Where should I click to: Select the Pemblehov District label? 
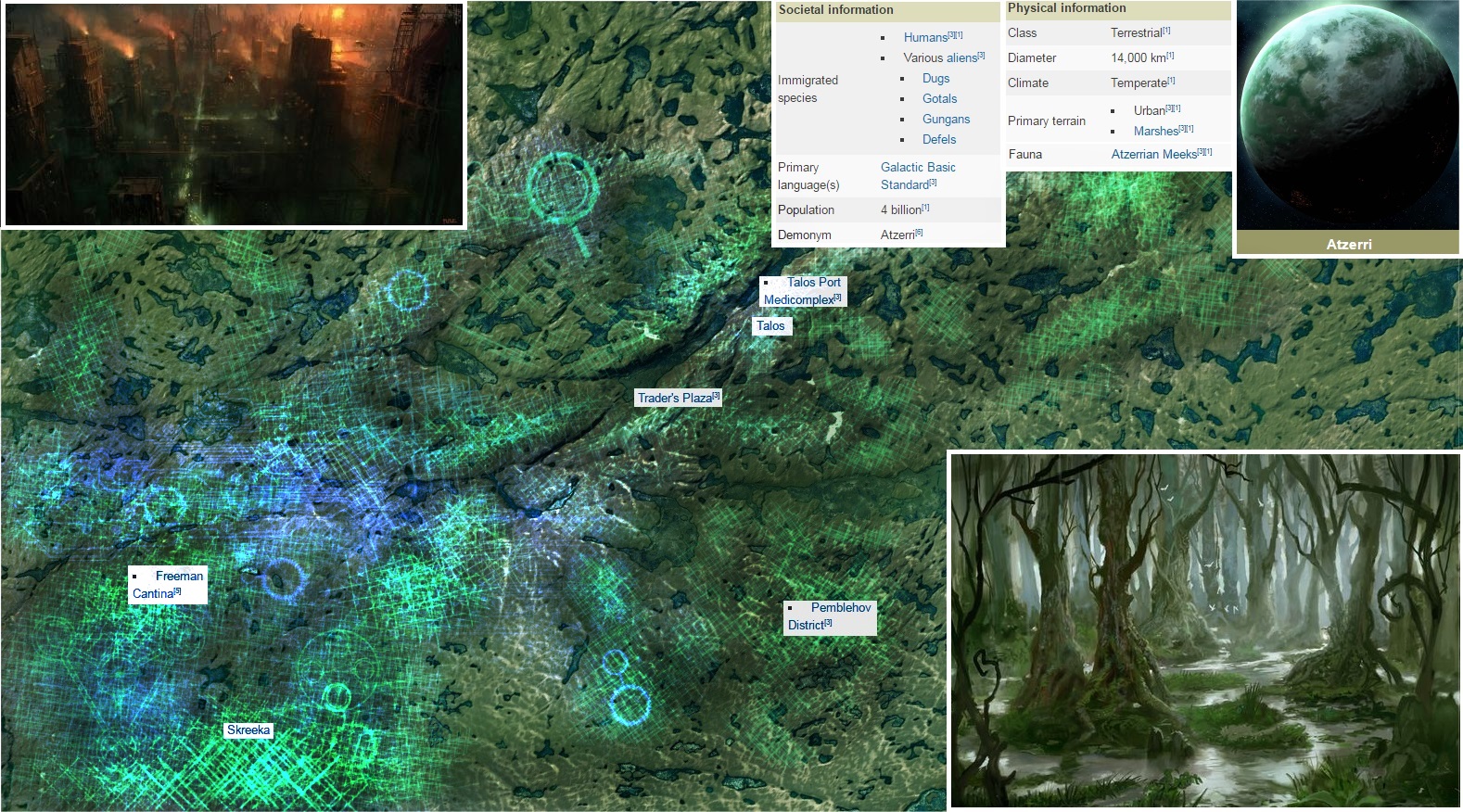(829, 616)
